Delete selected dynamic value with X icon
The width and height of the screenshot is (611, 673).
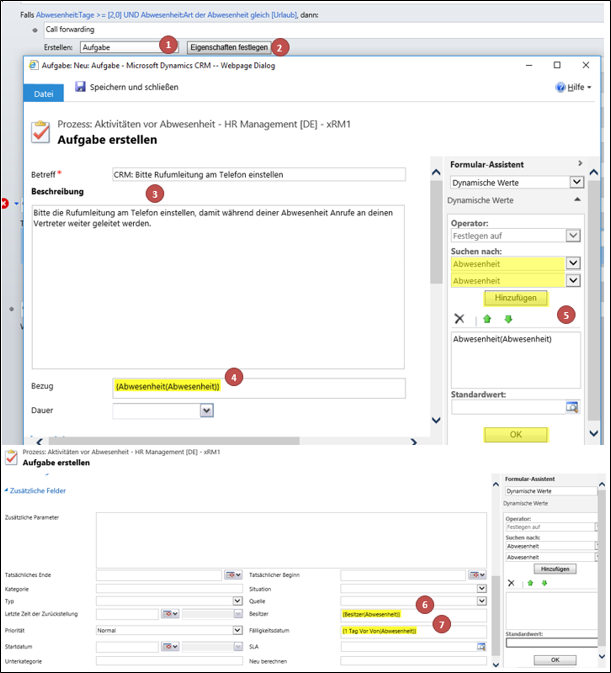tap(459, 318)
